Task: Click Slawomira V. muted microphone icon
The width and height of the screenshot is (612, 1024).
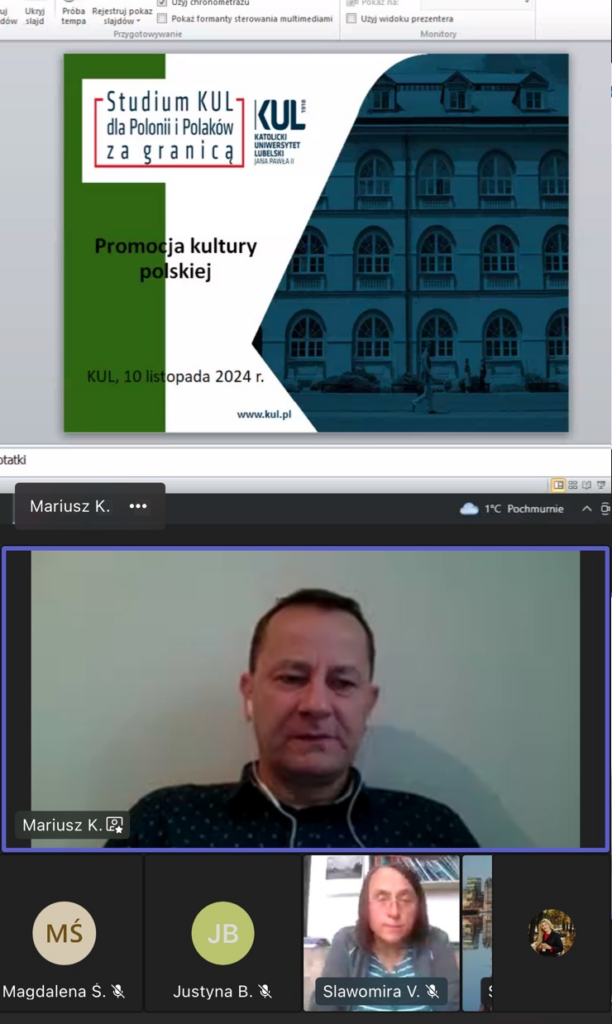Action: click(432, 991)
